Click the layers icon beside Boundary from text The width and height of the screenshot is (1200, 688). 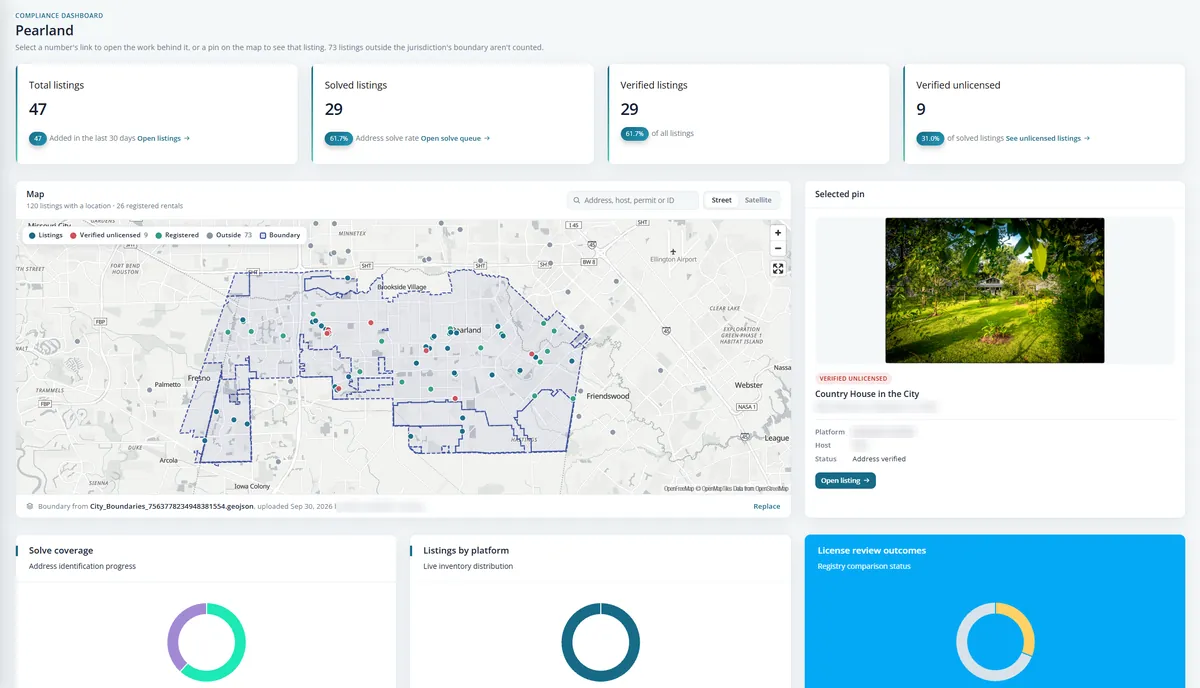point(31,506)
